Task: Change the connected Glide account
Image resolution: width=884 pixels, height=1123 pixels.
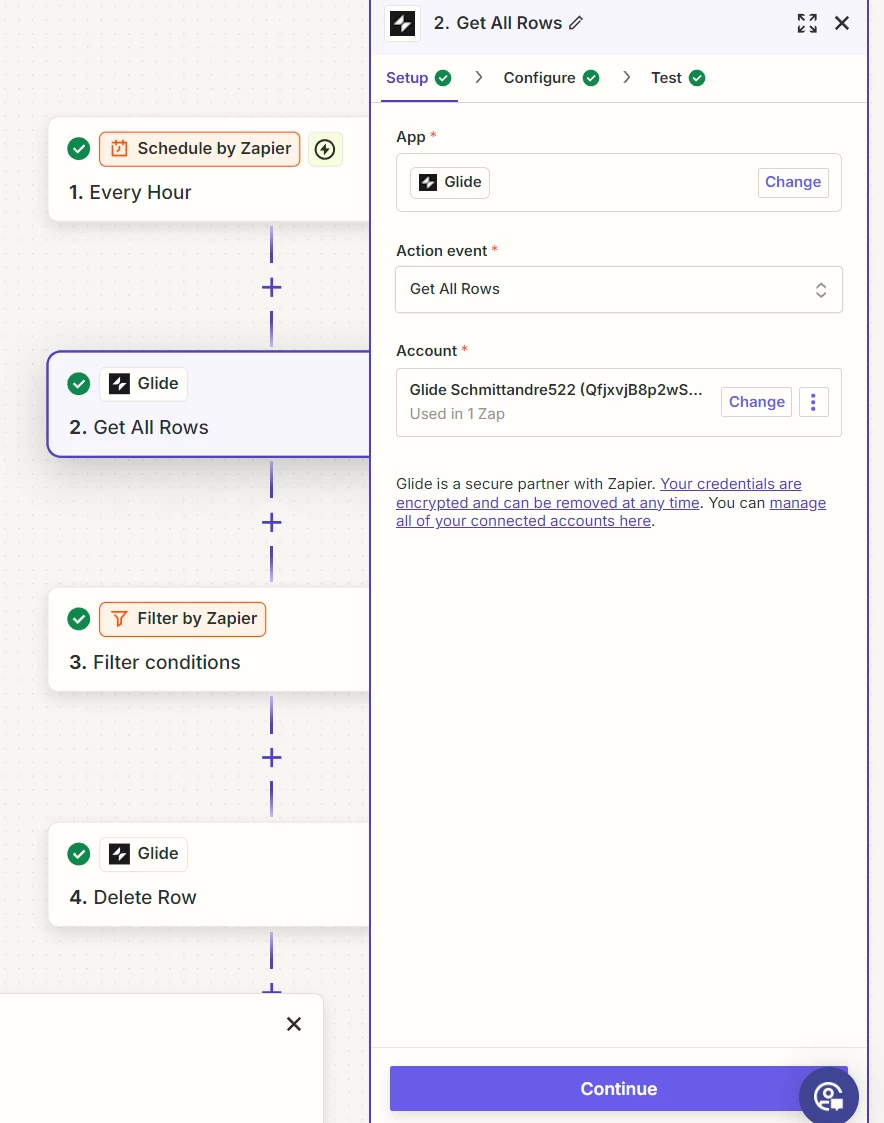Action: click(x=756, y=402)
